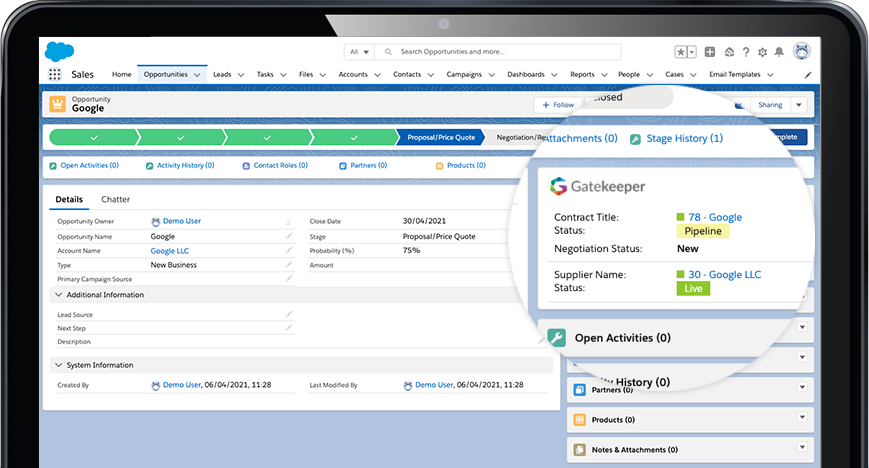The image size is (869, 468).
Task: Edit Account Name using pencil icon
Action: tap(289, 251)
